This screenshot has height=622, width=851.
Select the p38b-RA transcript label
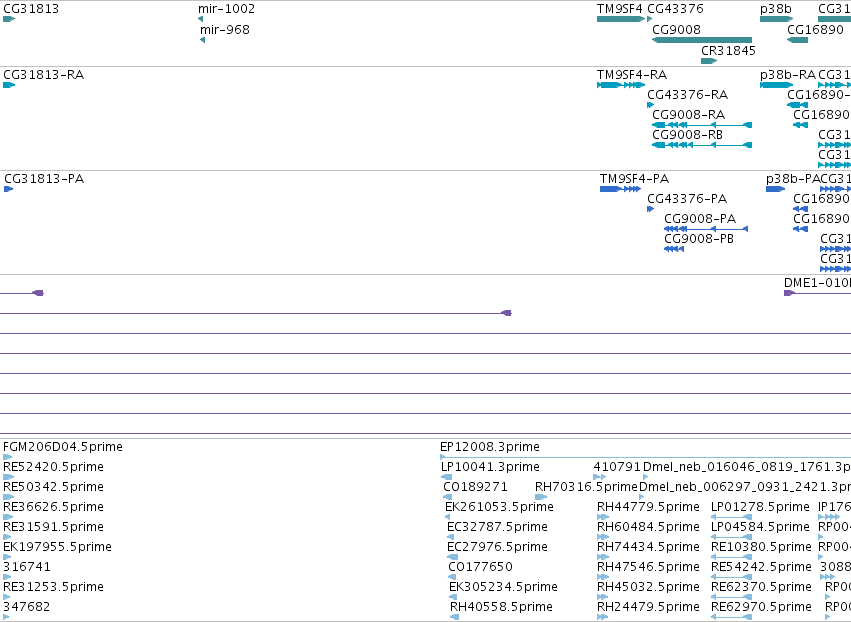(788, 74)
